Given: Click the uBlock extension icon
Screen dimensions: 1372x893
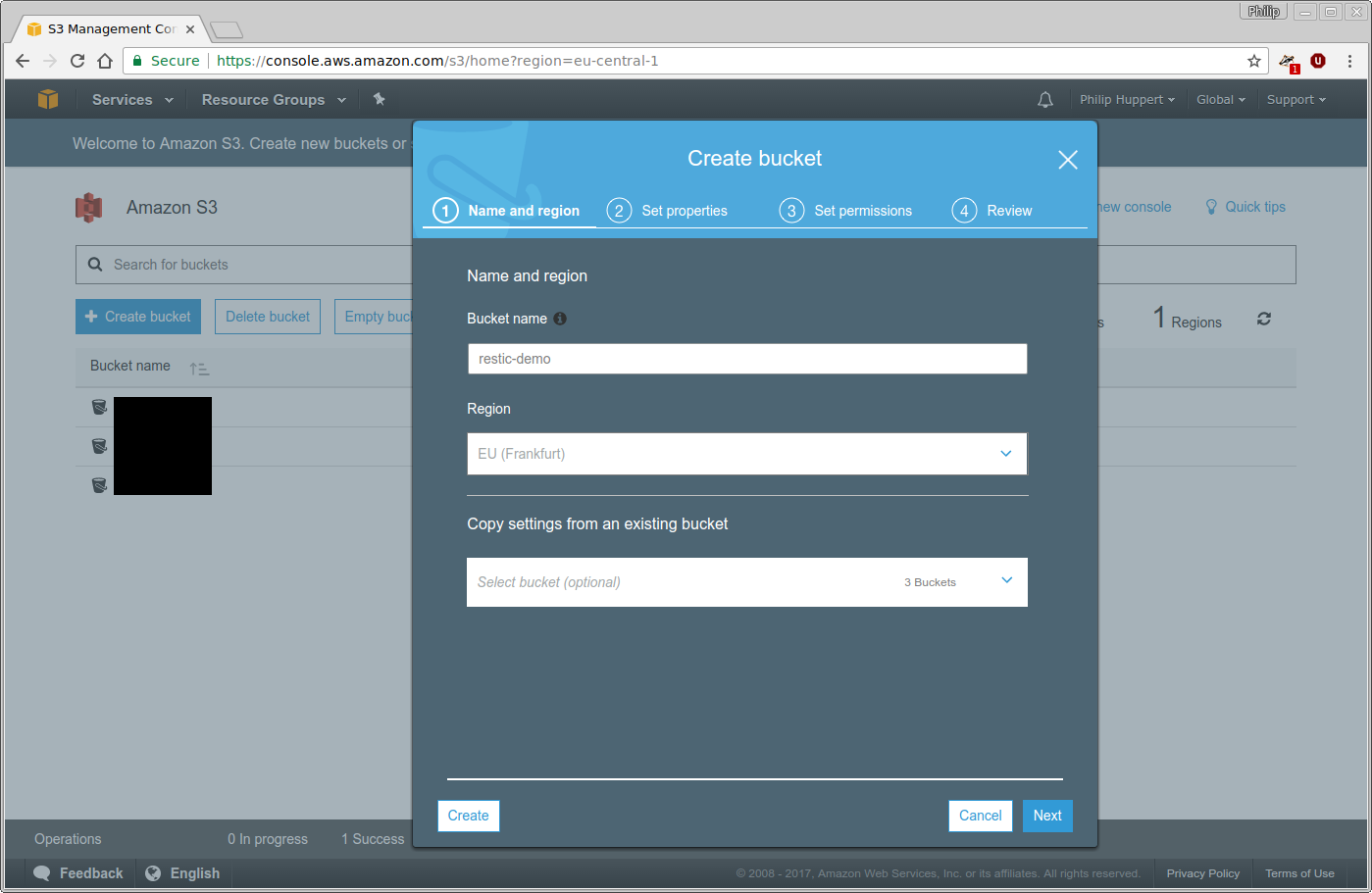Looking at the screenshot, I should click(x=1318, y=61).
